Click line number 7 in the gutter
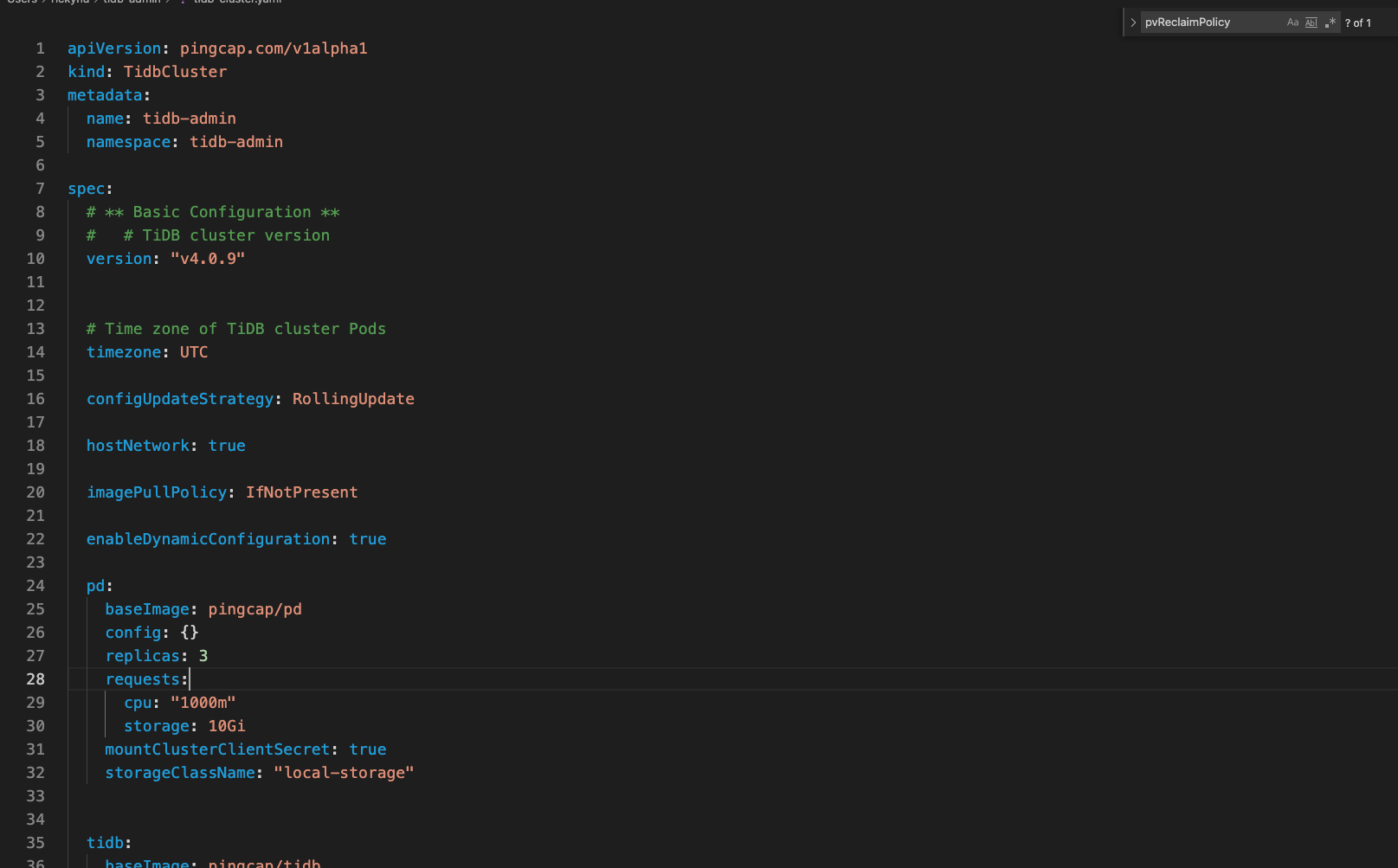The height and width of the screenshot is (868, 1398). point(40,189)
